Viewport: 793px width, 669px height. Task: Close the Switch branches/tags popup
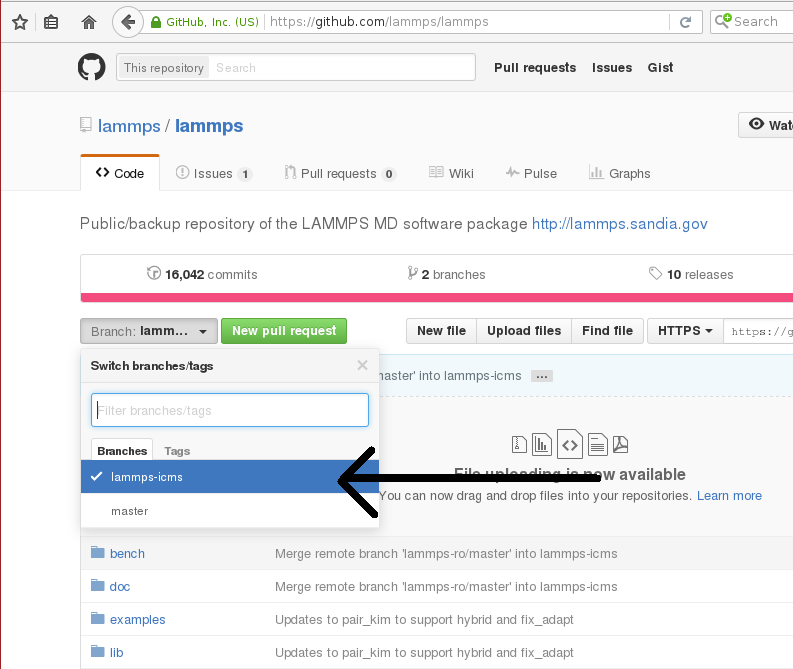pos(362,365)
